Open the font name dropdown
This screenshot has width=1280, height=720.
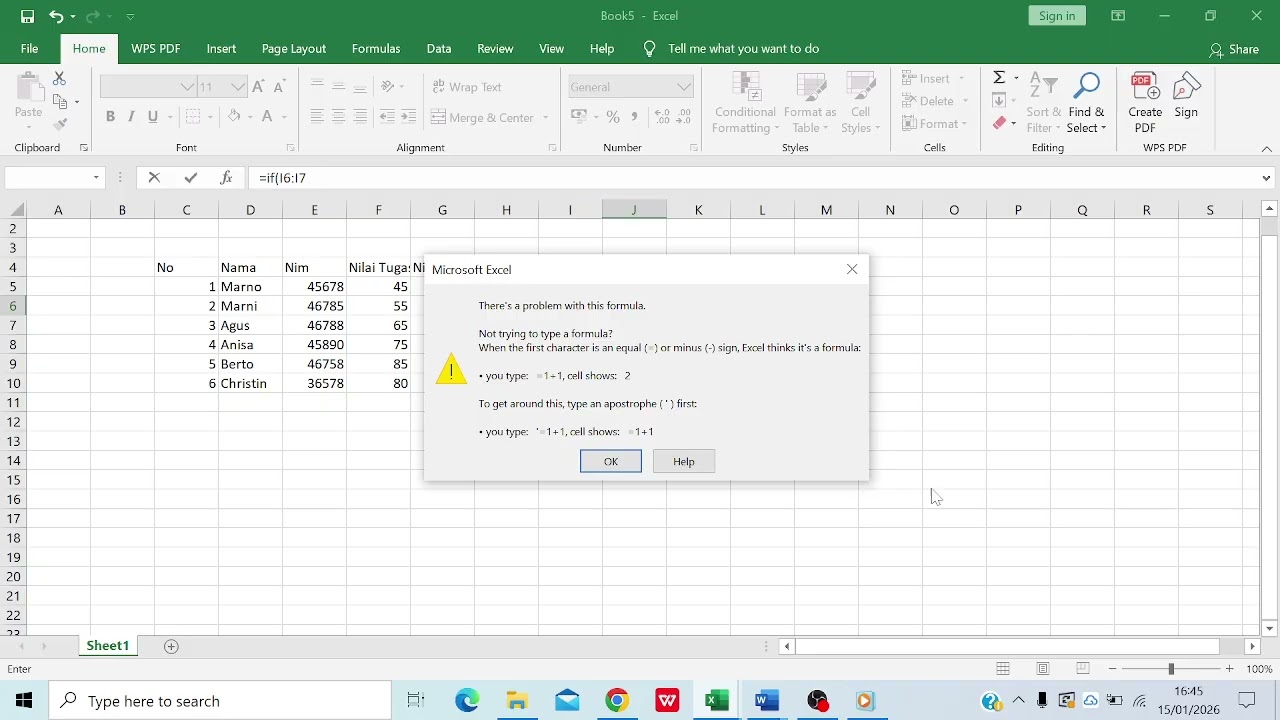[187, 87]
